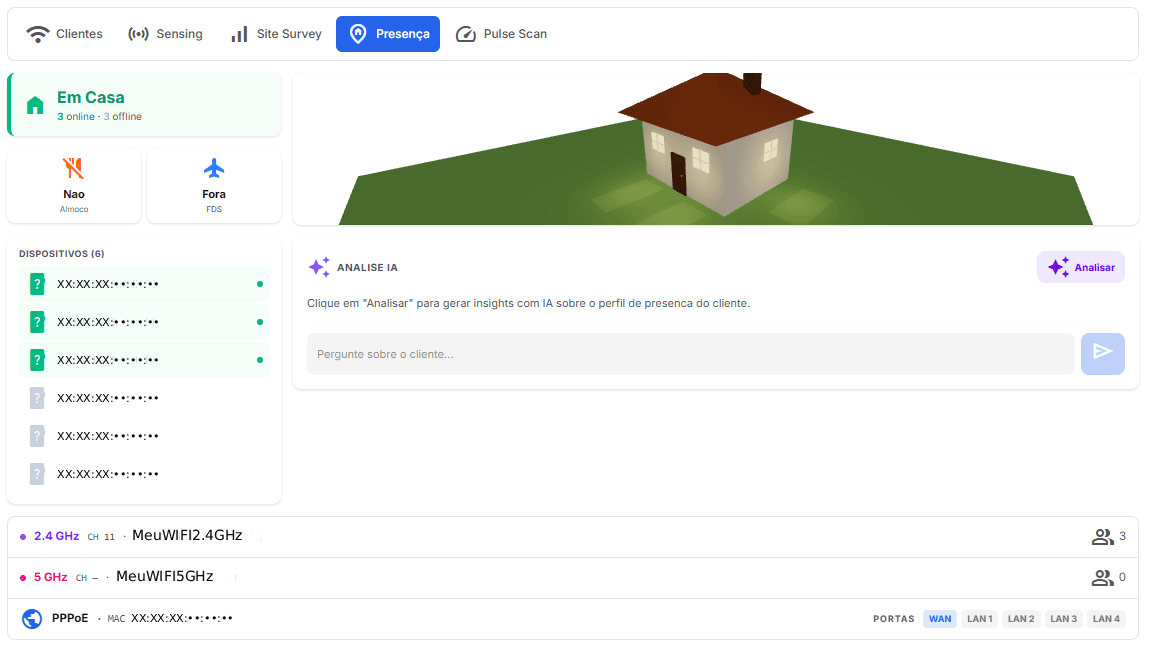This screenshot has height=666, width=1150.
Task: Click the clients icon on 5 GHz row
Action: pos(1102,578)
